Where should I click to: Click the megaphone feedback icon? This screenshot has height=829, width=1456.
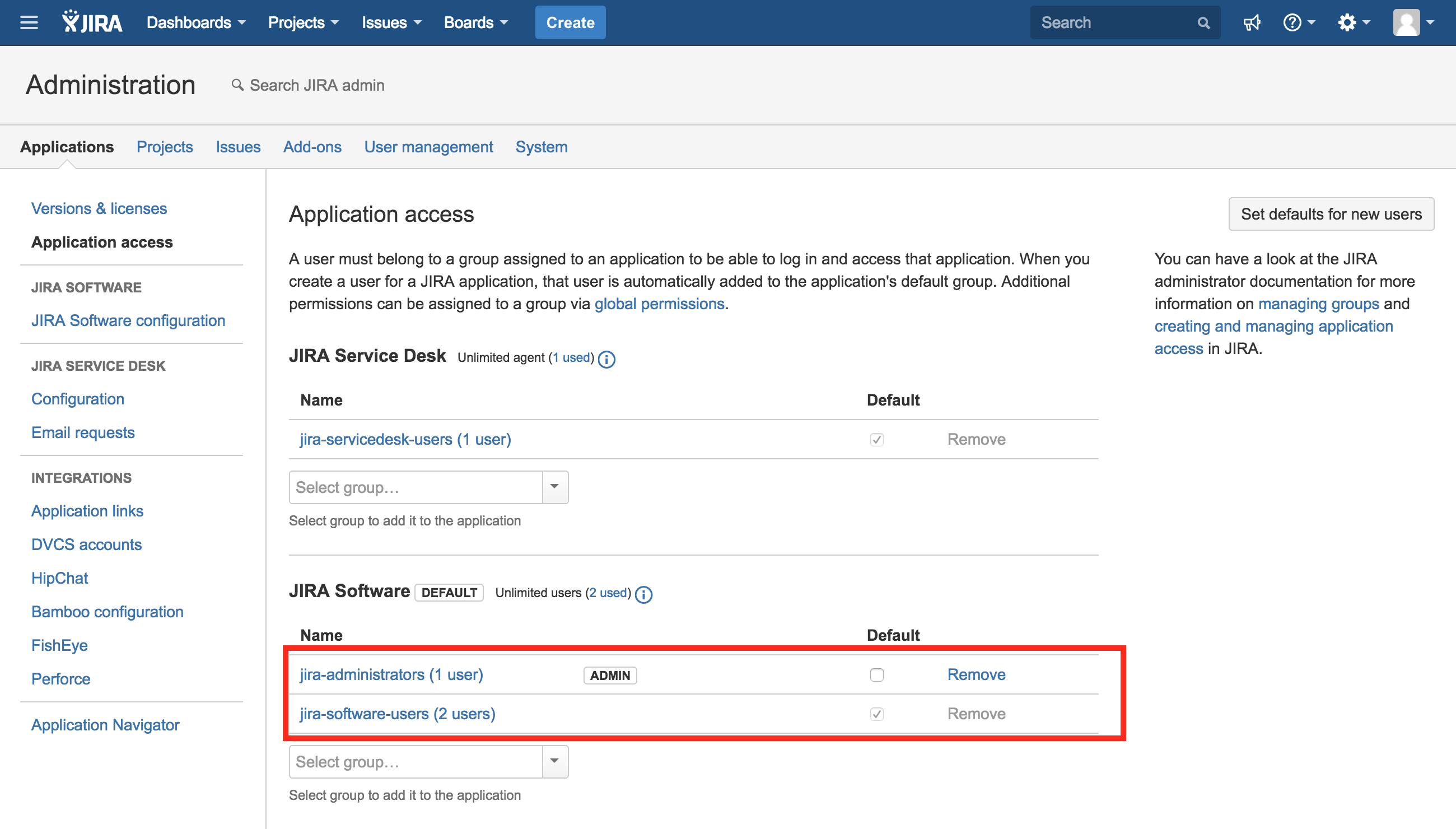point(1251,23)
